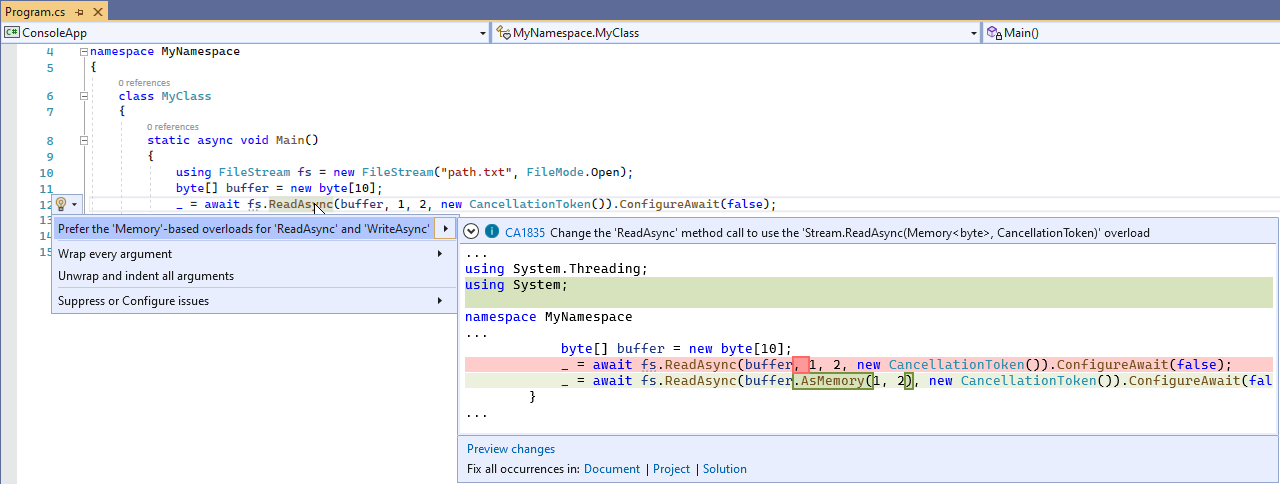Select 'Wrap every argument' menu item
The image size is (1280, 484).
115,254
